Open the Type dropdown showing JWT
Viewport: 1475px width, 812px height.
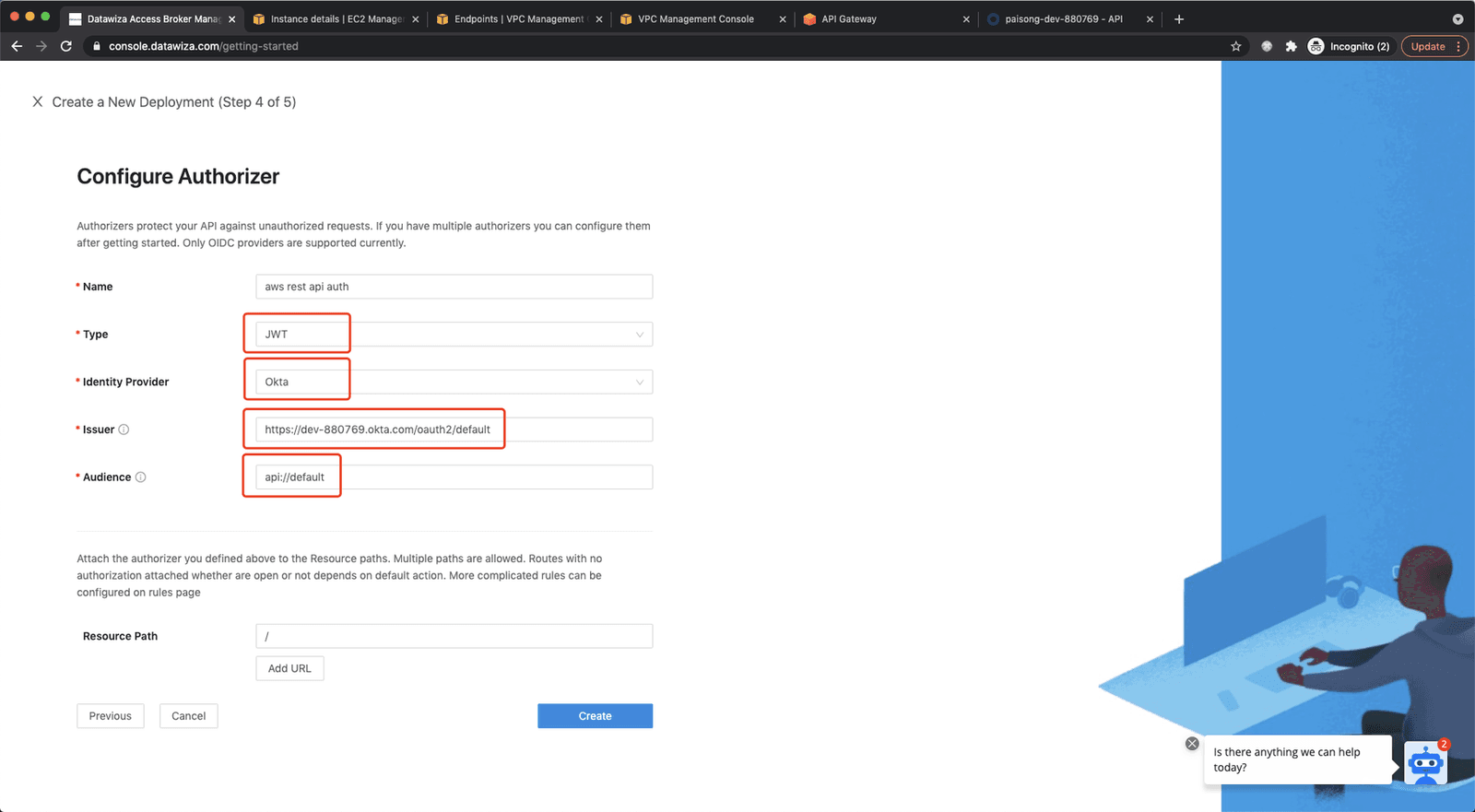[x=454, y=335]
